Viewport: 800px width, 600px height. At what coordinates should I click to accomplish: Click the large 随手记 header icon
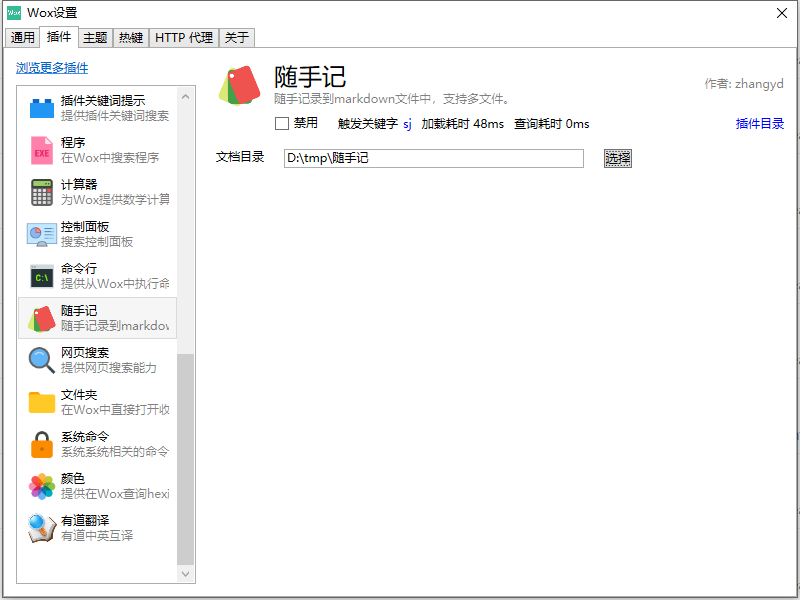click(239, 86)
